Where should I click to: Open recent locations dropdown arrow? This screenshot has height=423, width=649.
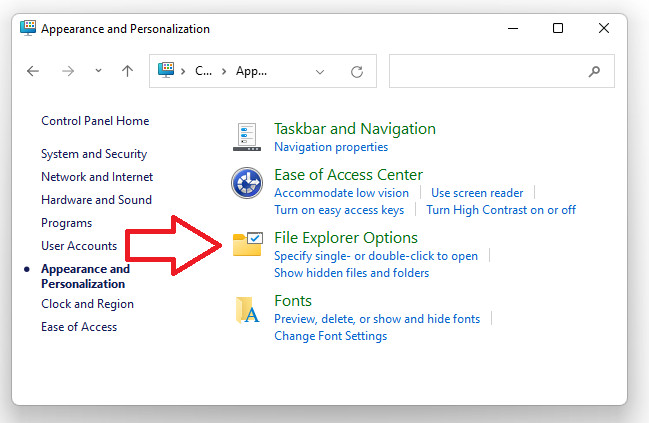click(98, 71)
